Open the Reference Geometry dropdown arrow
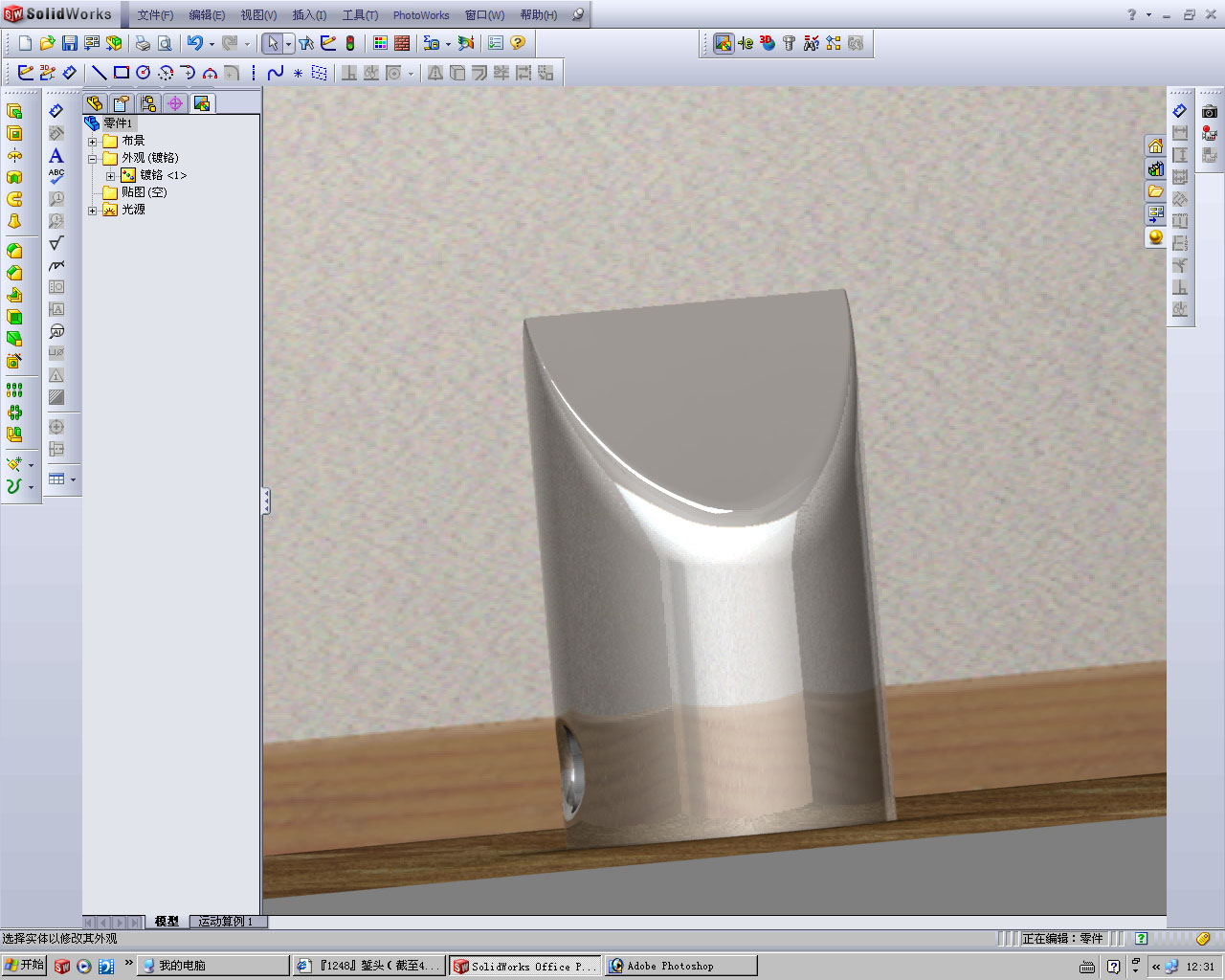 click(31, 465)
